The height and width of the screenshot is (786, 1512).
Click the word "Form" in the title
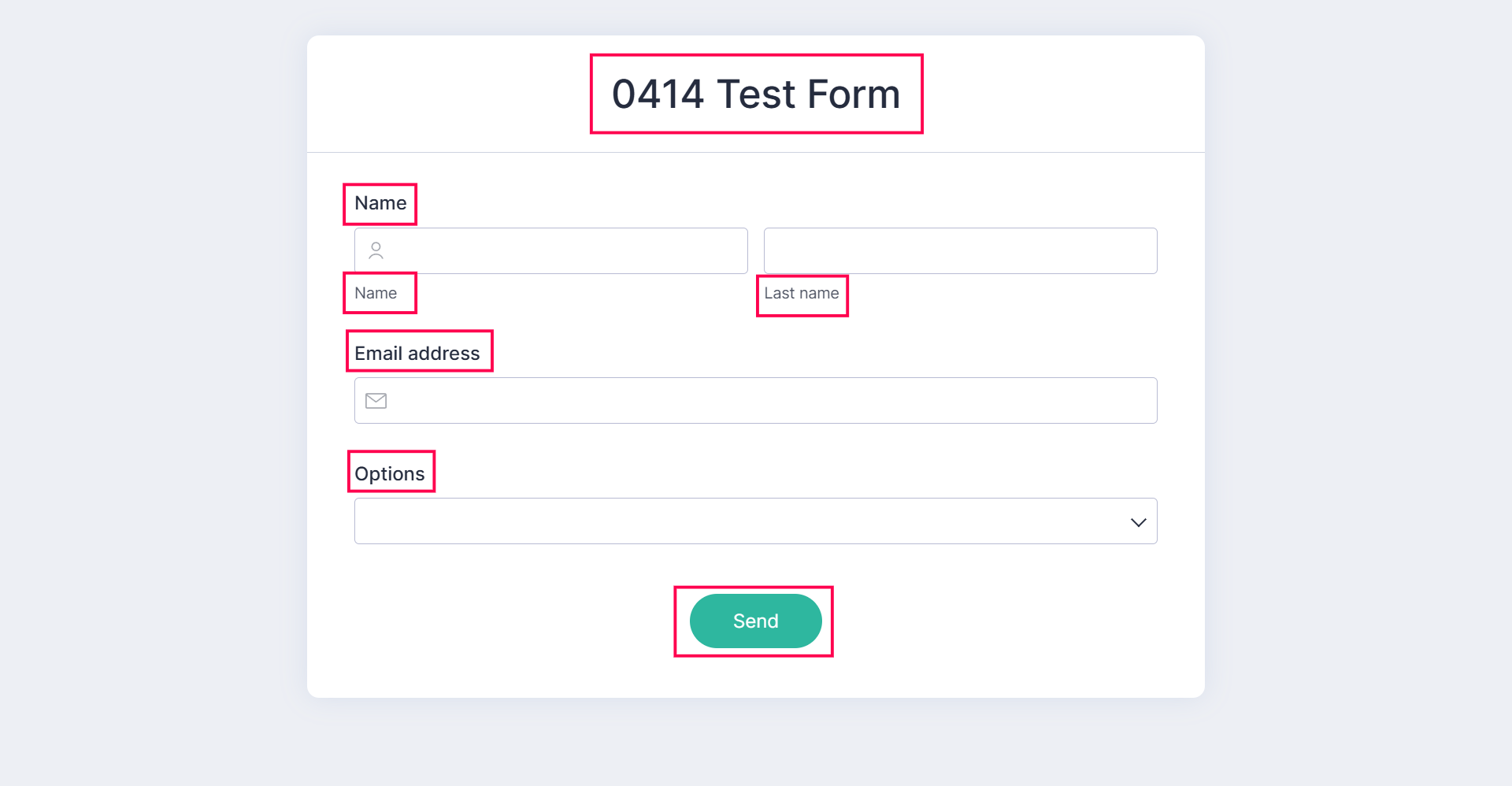click(x=854, y=95)
